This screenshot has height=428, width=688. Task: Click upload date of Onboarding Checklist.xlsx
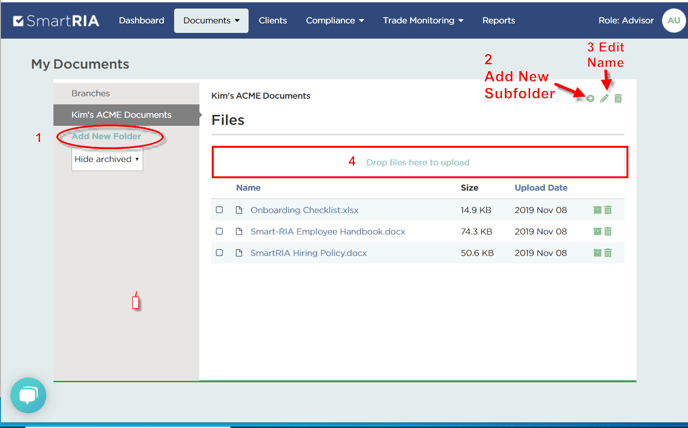[x=541, y=210]
